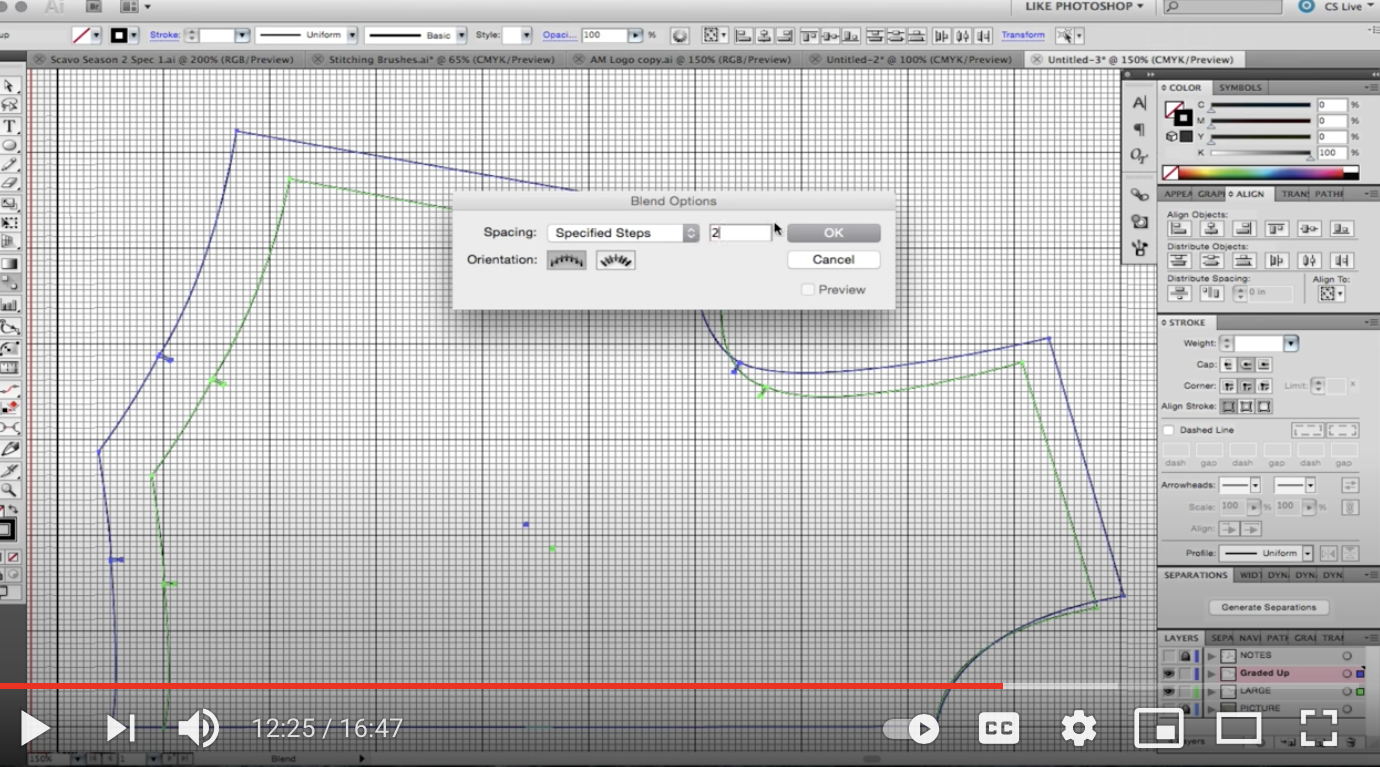This screenshot has height=767, width=1380.
Task: Open the Spacing dropdown in Blend Options
Action: pyautogui.click(x=623, y=233)
